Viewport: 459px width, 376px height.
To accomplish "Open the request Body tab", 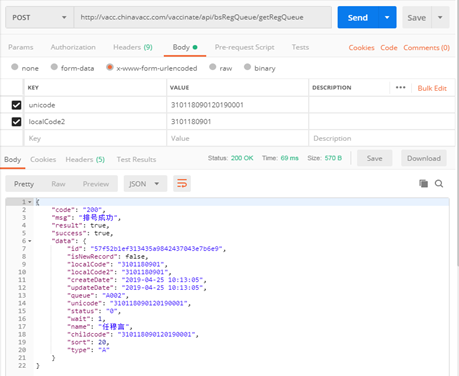I will tap(185, 47).
